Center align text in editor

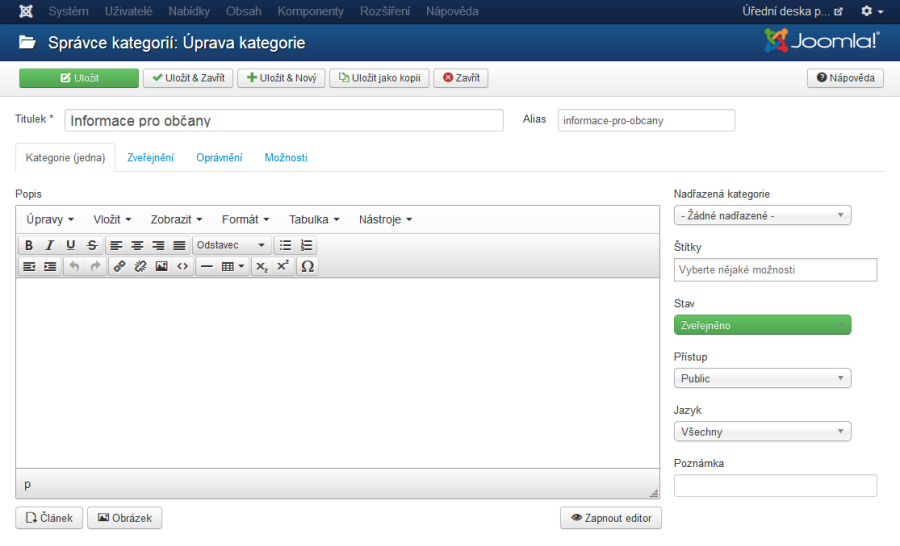pos(137,246)
